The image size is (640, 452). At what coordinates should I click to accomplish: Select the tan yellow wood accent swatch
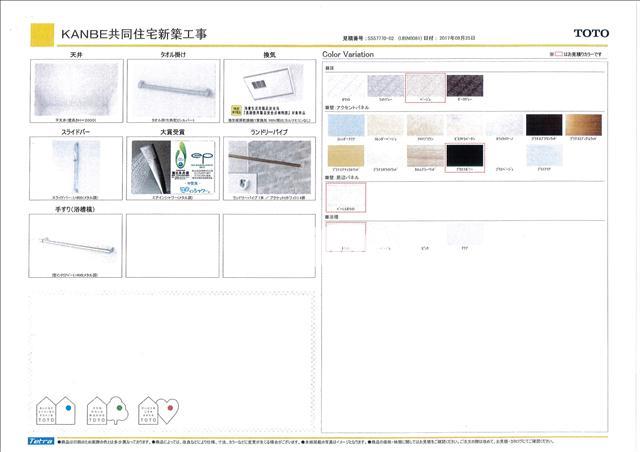(346, 156)
